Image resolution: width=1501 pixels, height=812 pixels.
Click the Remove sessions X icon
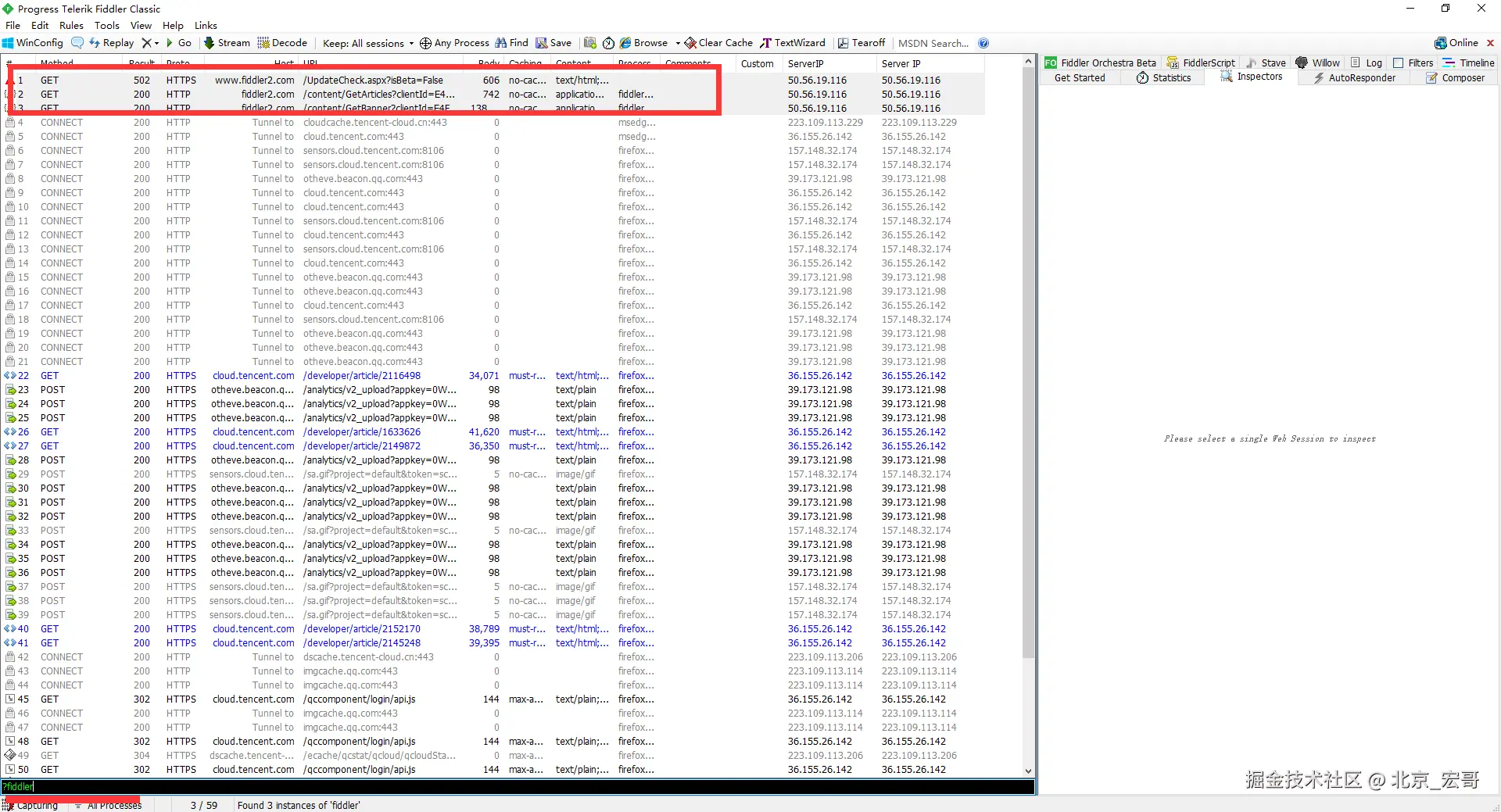point(146,43)
